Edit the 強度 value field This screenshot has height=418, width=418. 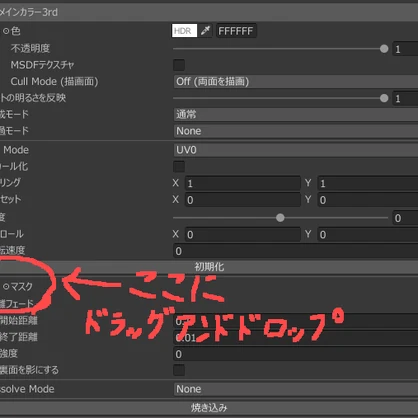[296, 354]
